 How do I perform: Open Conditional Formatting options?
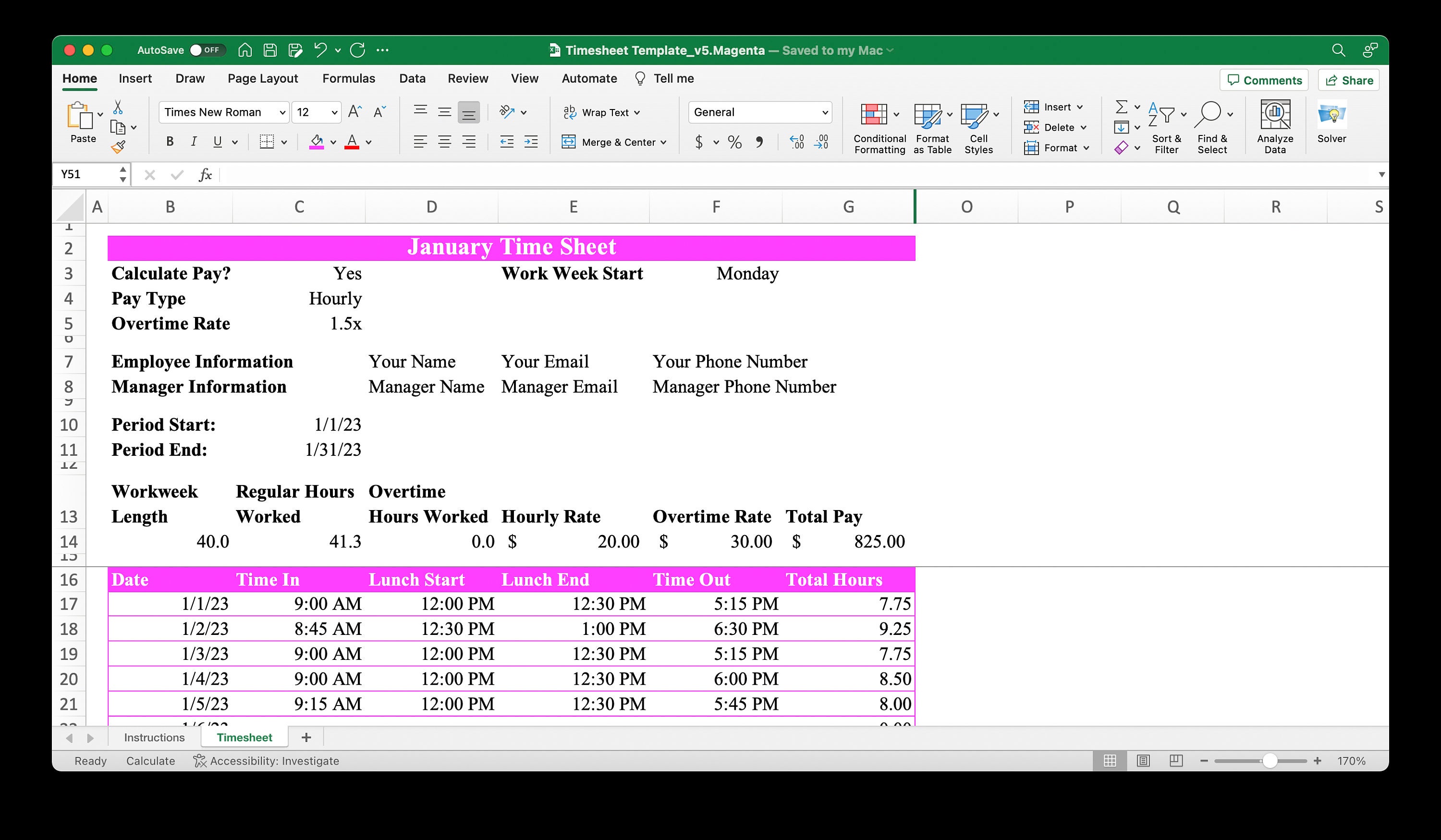pos(879,127)
